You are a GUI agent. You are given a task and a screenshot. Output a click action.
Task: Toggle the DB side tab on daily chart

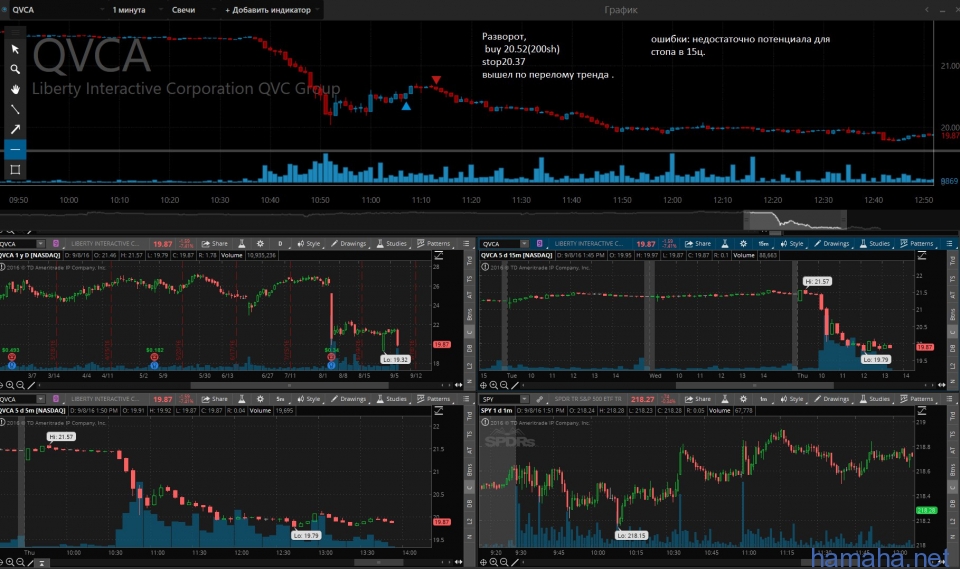tap(470, 349)
